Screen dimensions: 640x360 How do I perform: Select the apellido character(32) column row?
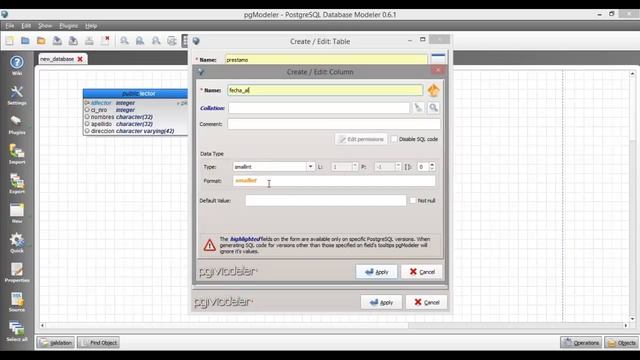pyautogui.click(x=135, y=124)
